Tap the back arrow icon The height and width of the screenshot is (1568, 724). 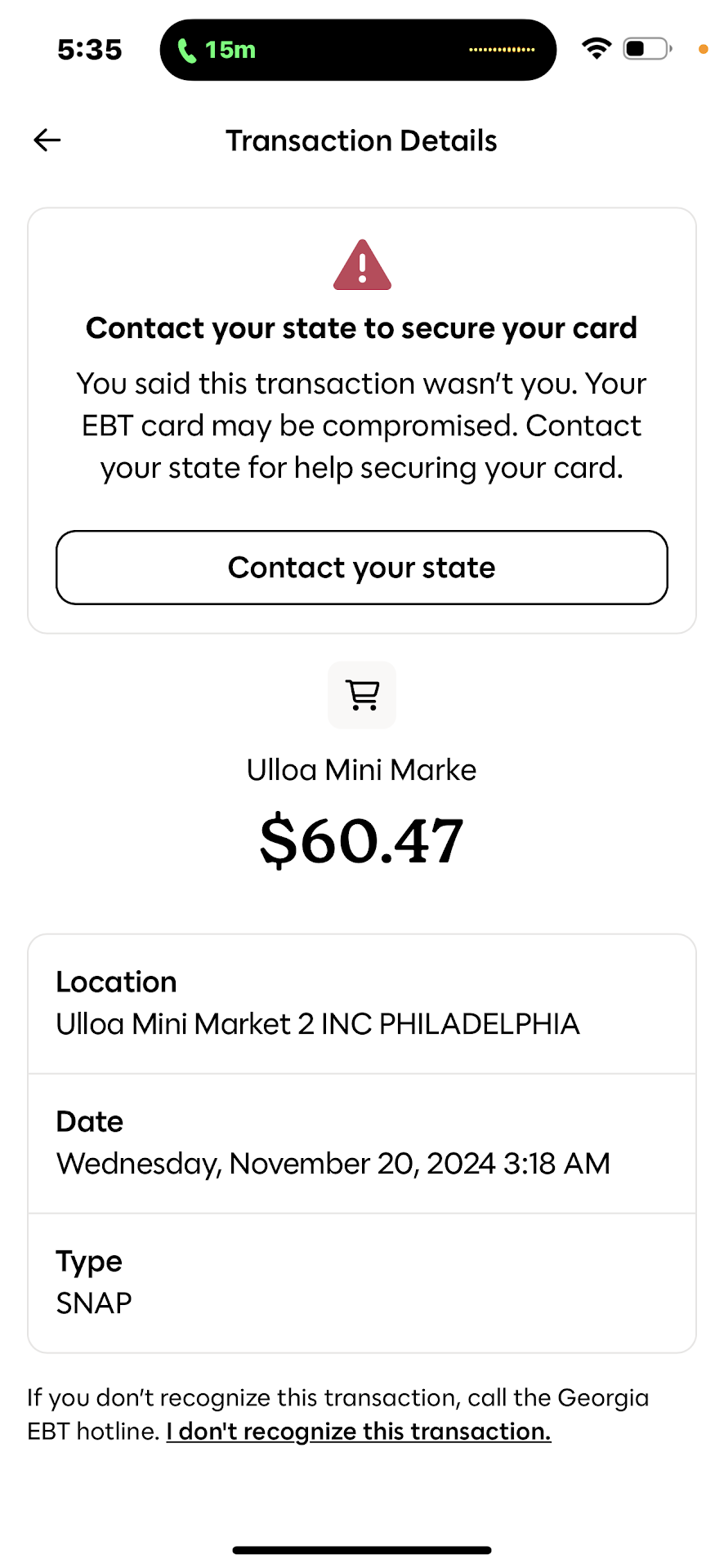(x=47, y=140)
